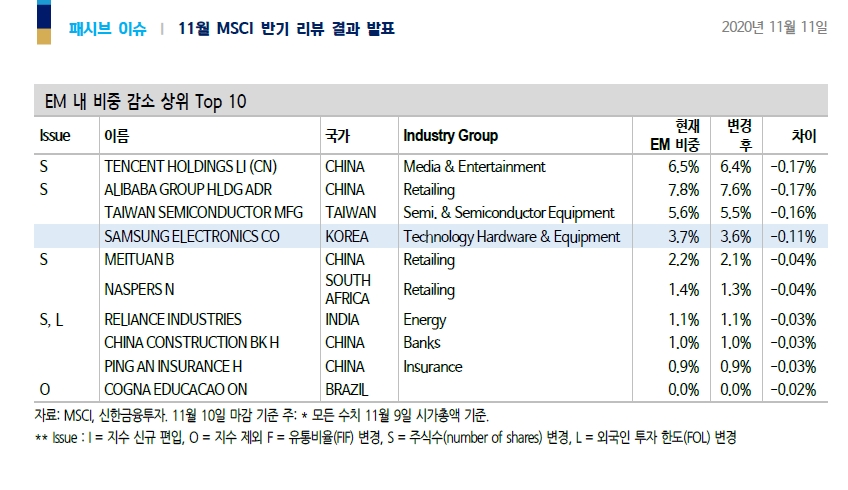This screenshot has height=490, width=848.
Task: Select 'PING AN INSURANCE H' name cell
Action: tap(173, 367)
